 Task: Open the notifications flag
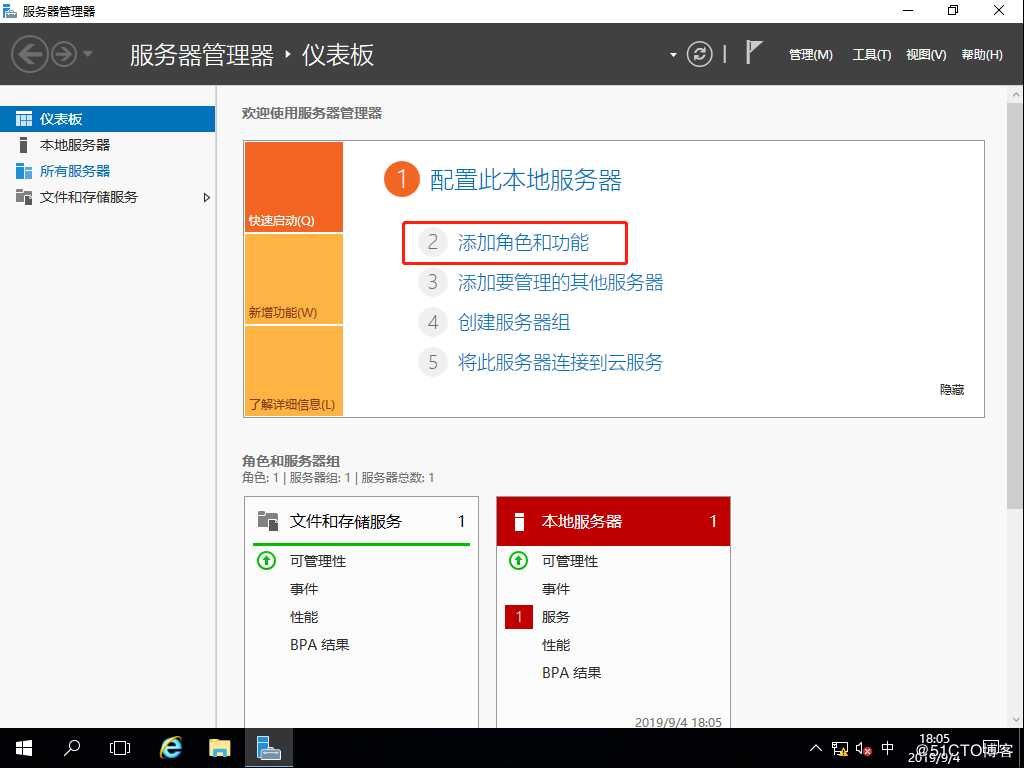(753, 52)
